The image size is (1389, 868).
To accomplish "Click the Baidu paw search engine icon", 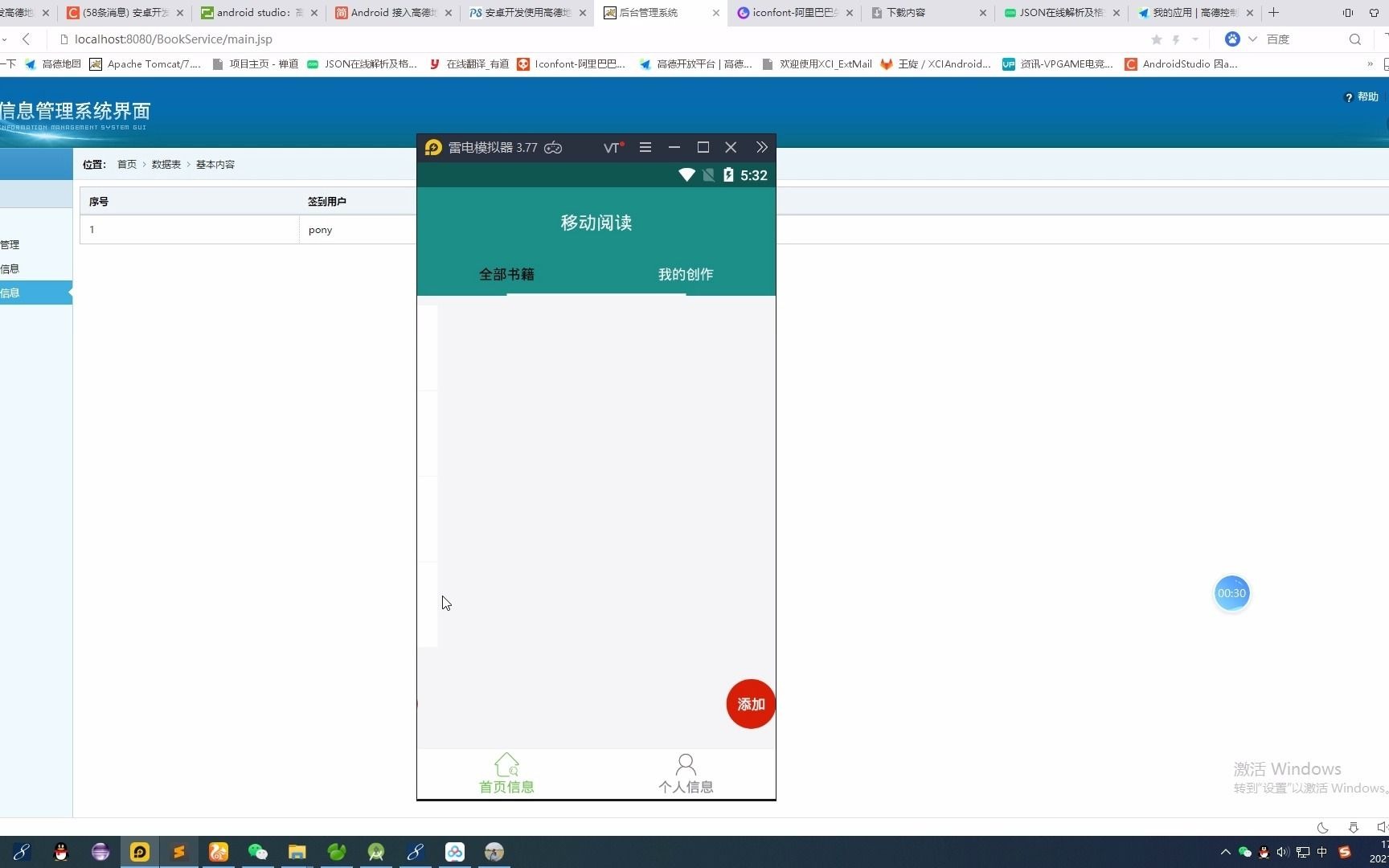I will tap(1232, 39).
